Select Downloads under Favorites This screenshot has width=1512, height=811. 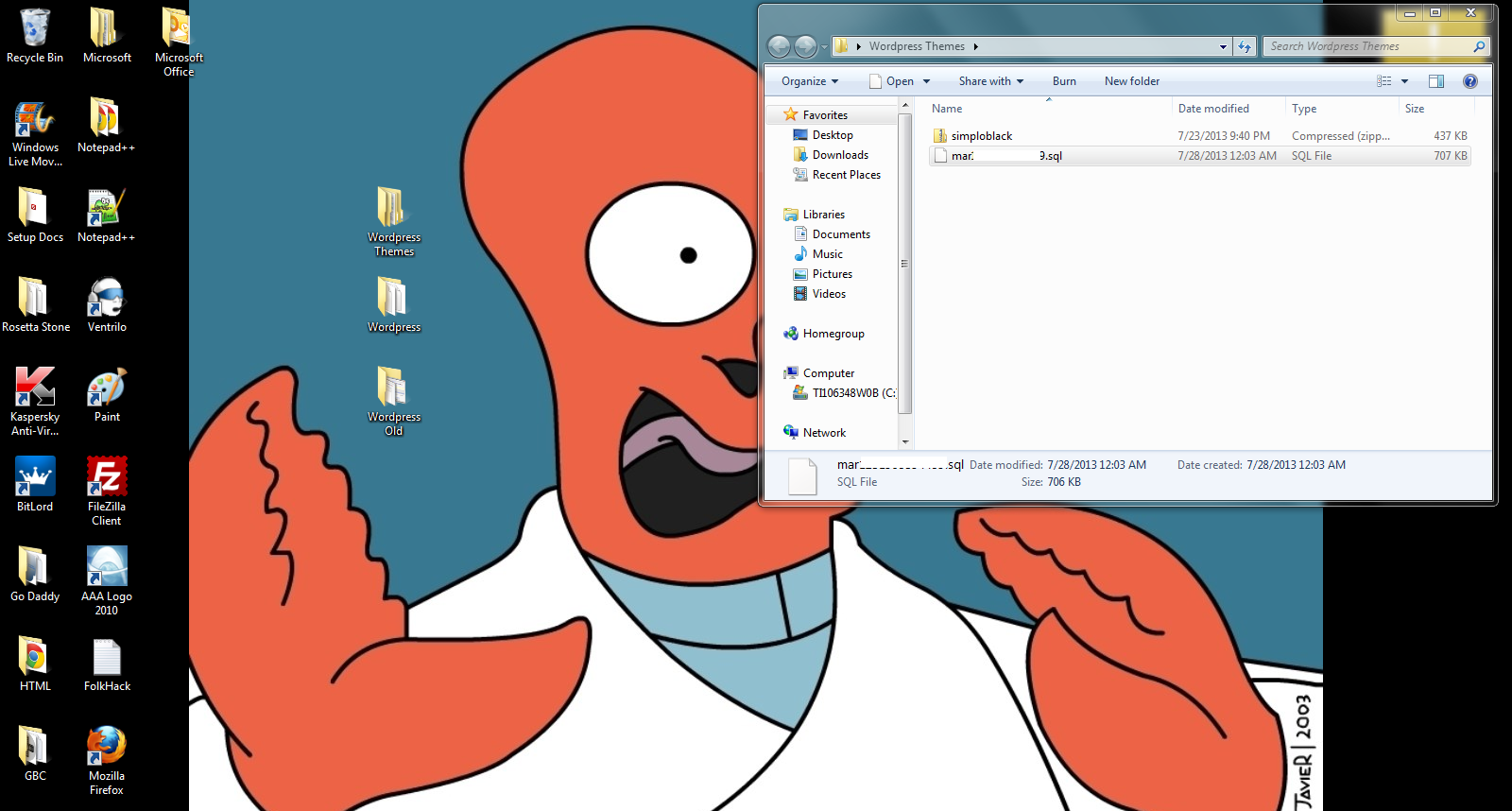coord(840,155)
